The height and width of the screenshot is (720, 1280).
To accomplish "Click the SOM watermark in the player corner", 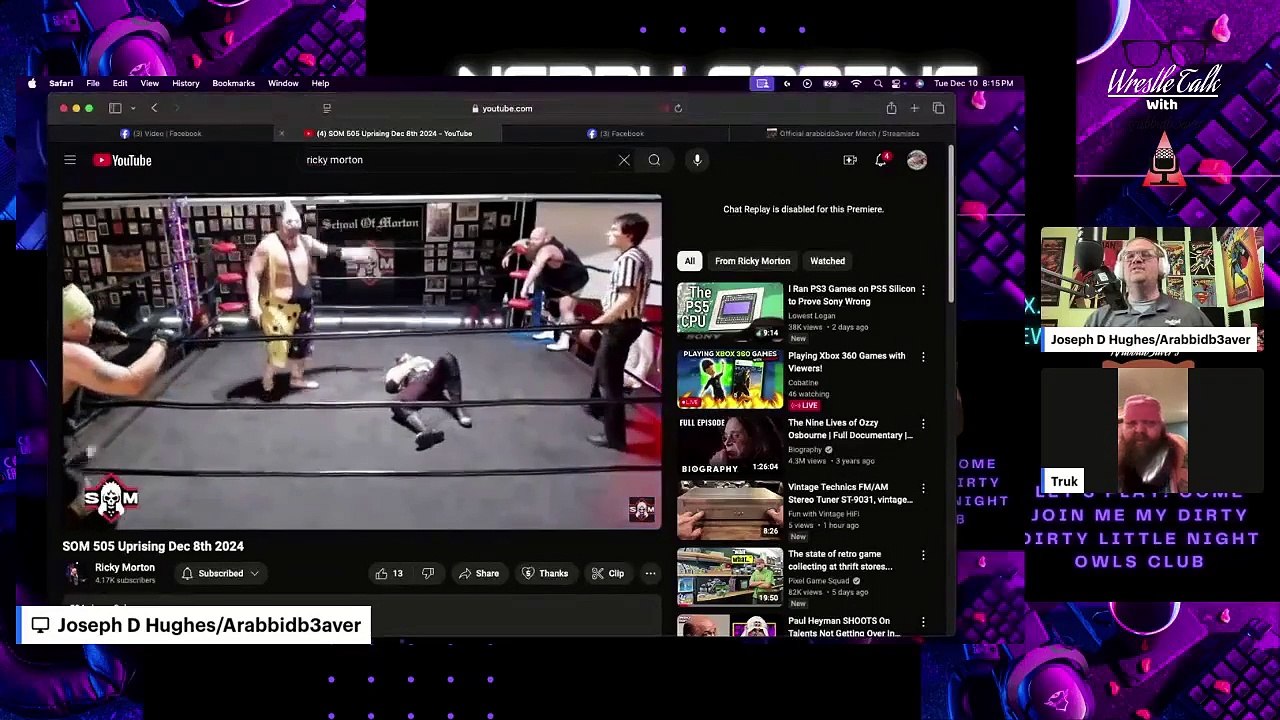I will [x=641, y=510].
